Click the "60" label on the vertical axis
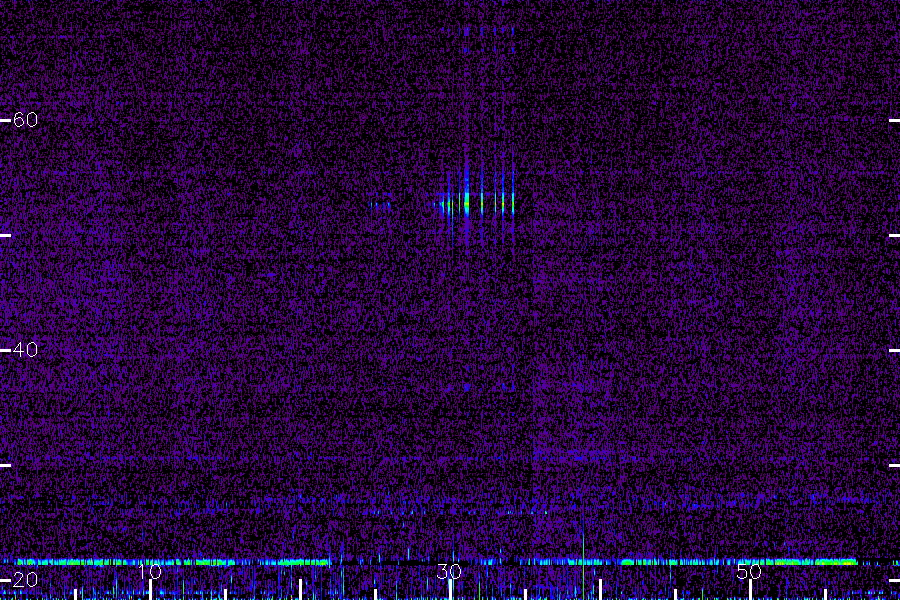Screen dimensions: 900x600 tap(25, 119)
